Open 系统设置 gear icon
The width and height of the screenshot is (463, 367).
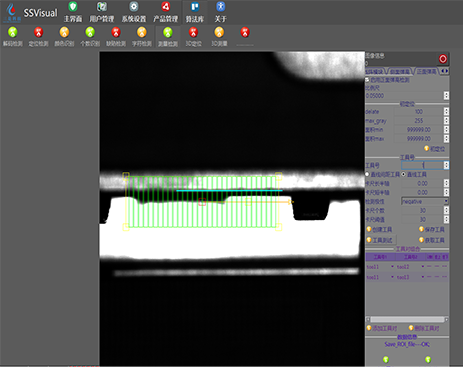134,12
